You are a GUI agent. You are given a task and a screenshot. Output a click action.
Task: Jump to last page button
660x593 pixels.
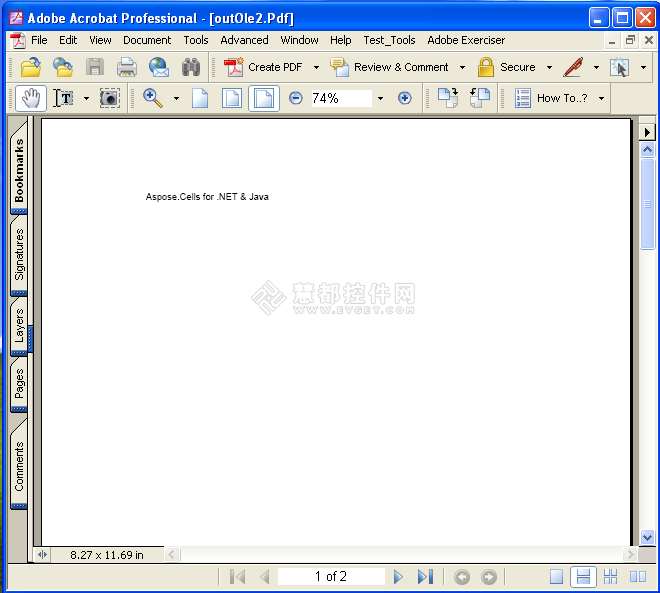click(x=425, y=577)
